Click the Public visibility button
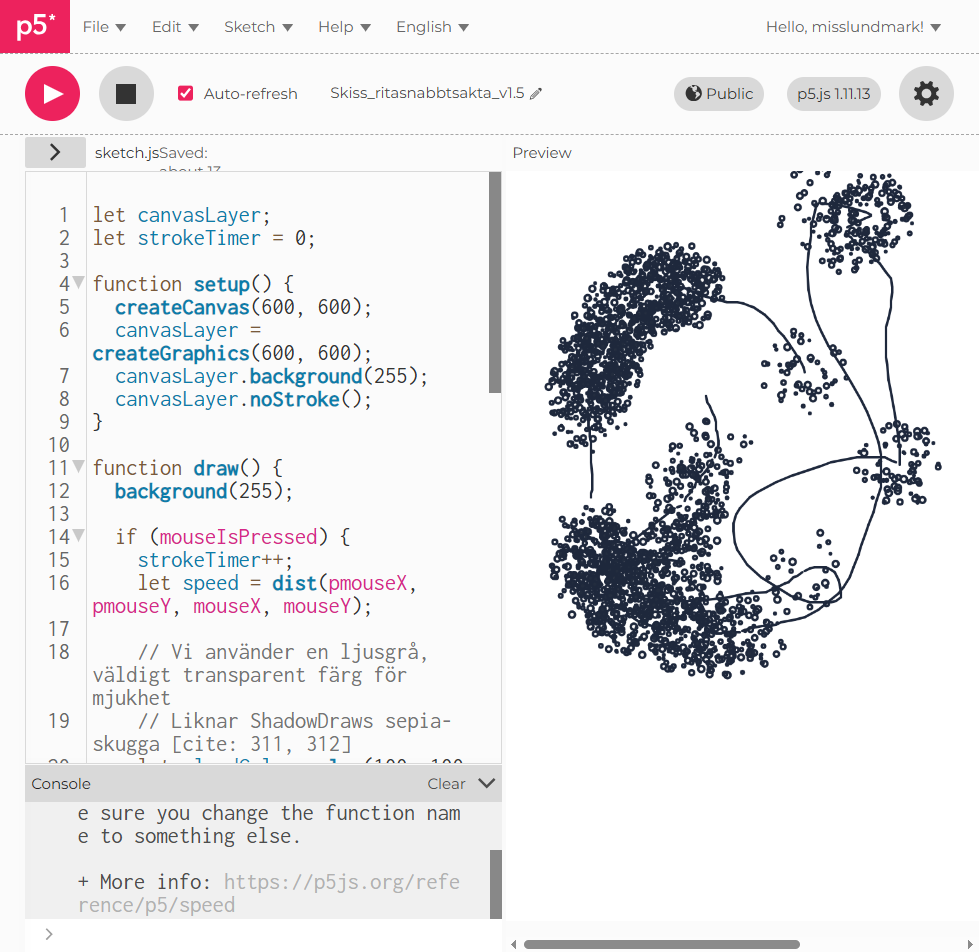The width and height of the screenshot is (979, 952). click(x=719, y=94)
